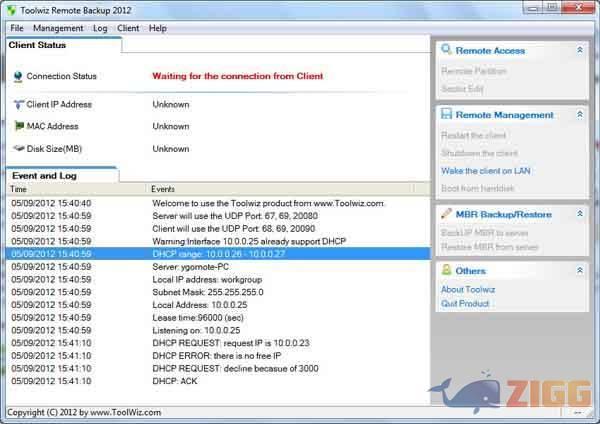Select the 'Lease time:96000 (sec)' row

(218, 318)
